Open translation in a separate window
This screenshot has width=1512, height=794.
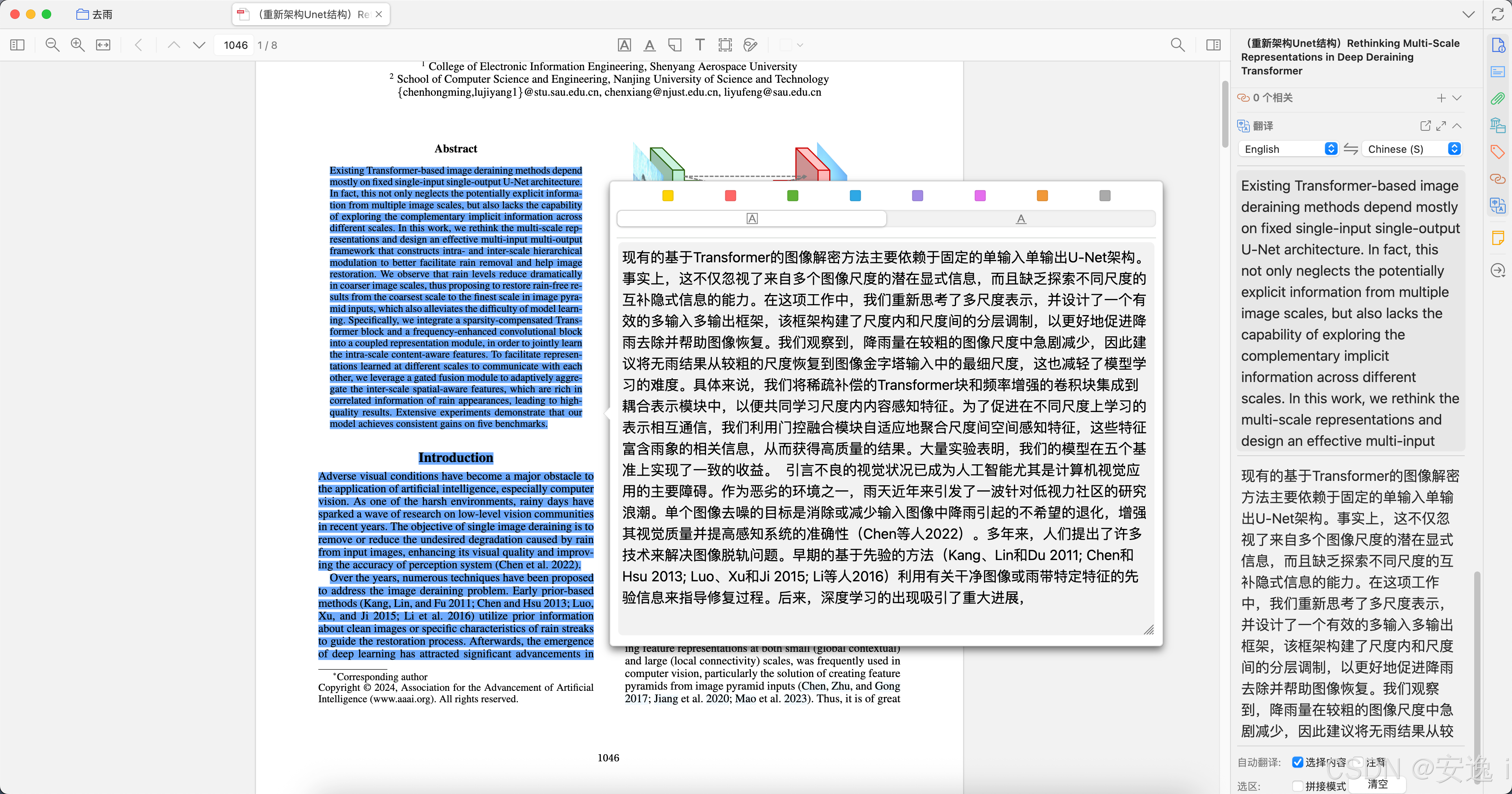click(1425, 126)
